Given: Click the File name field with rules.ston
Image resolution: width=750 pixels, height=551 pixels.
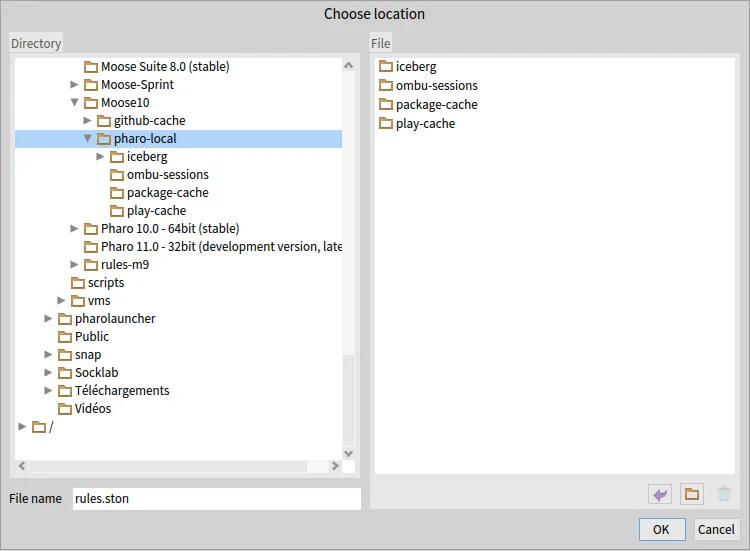Looking at the screenshot, I should 215,499.
